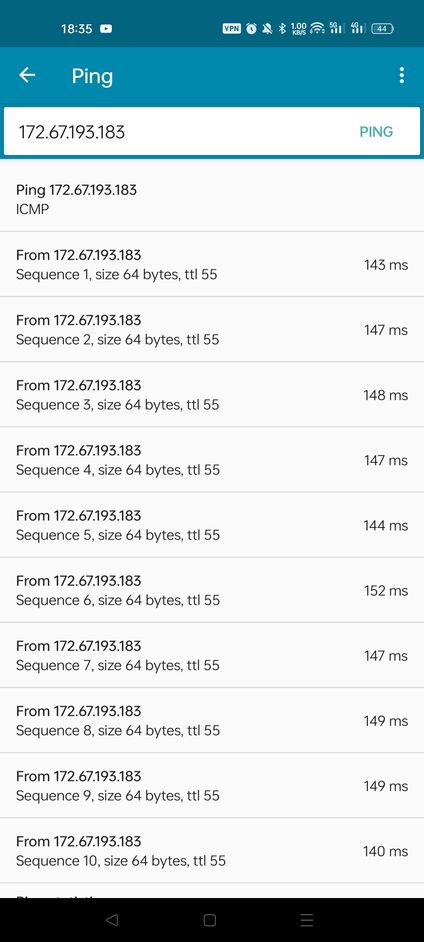The height and width of the screenshot is (942, 424).
Task: Select Sequence 10 result with 140 ms
Action: [x=212, y=851]
